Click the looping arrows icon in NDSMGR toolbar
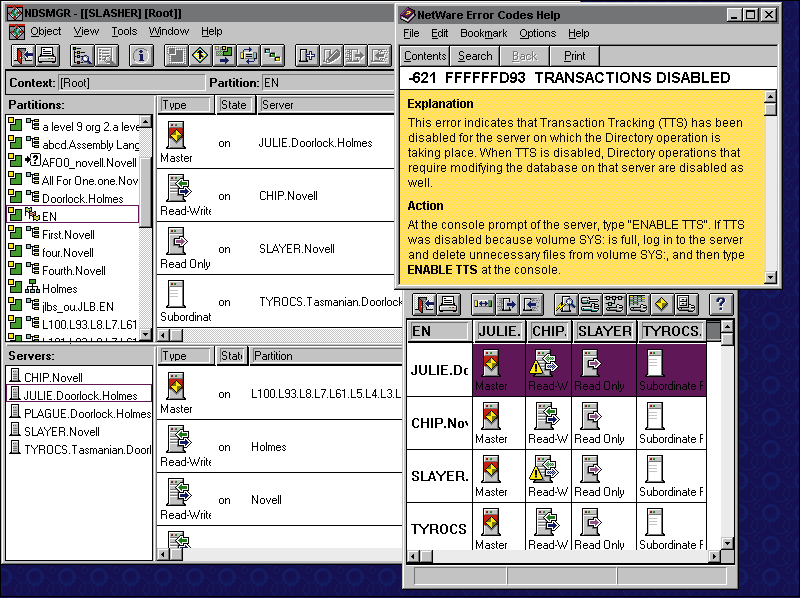The image size is (800, 598). (248, 56)
